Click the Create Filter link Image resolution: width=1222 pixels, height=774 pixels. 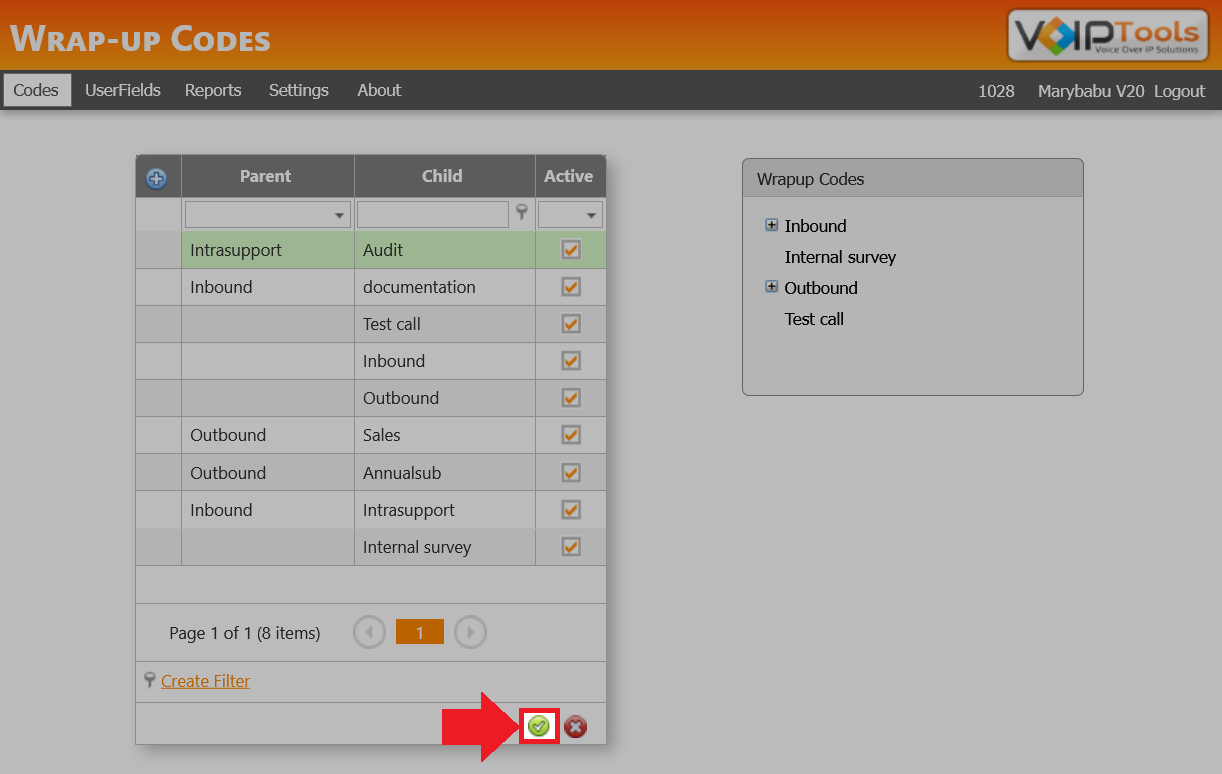205,680
